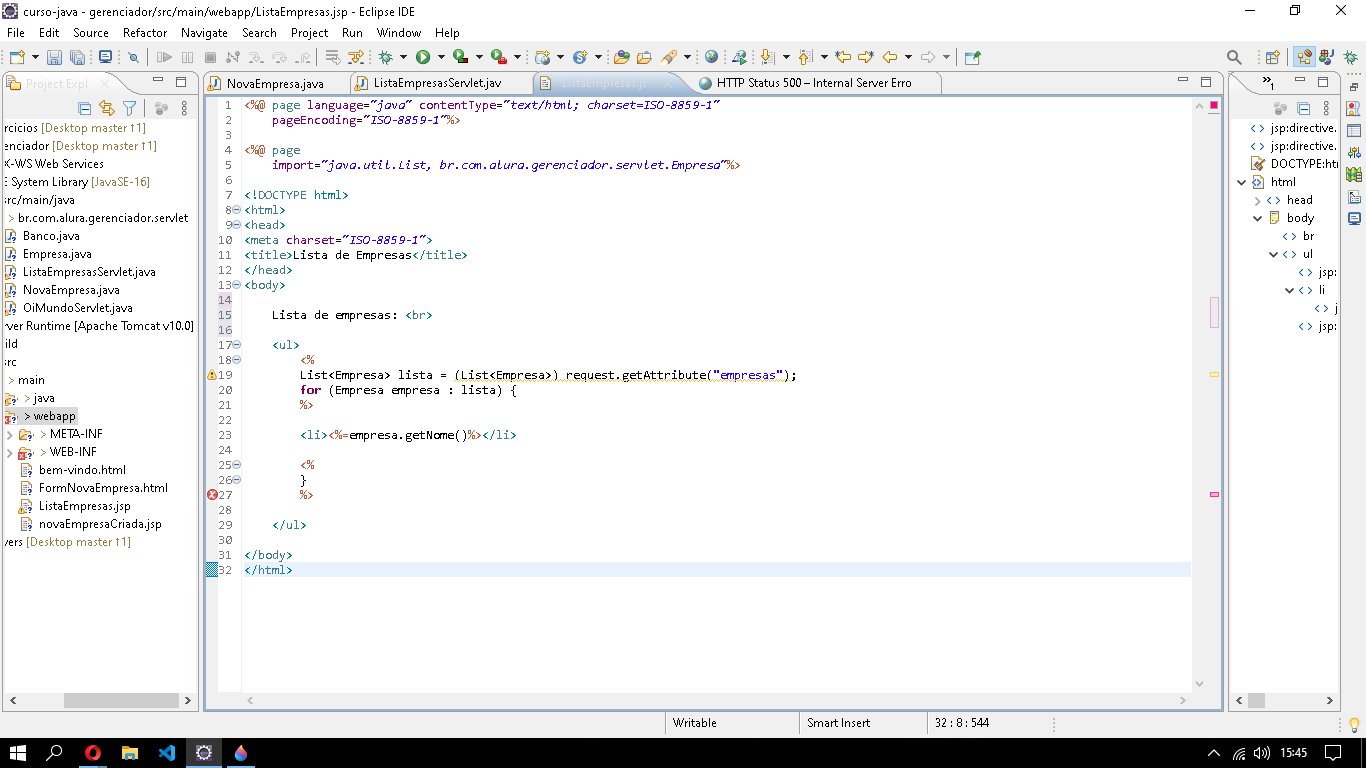Open the Terminal toolbar icon
This screenshot has width=1366, height=768.
point(105,57)
